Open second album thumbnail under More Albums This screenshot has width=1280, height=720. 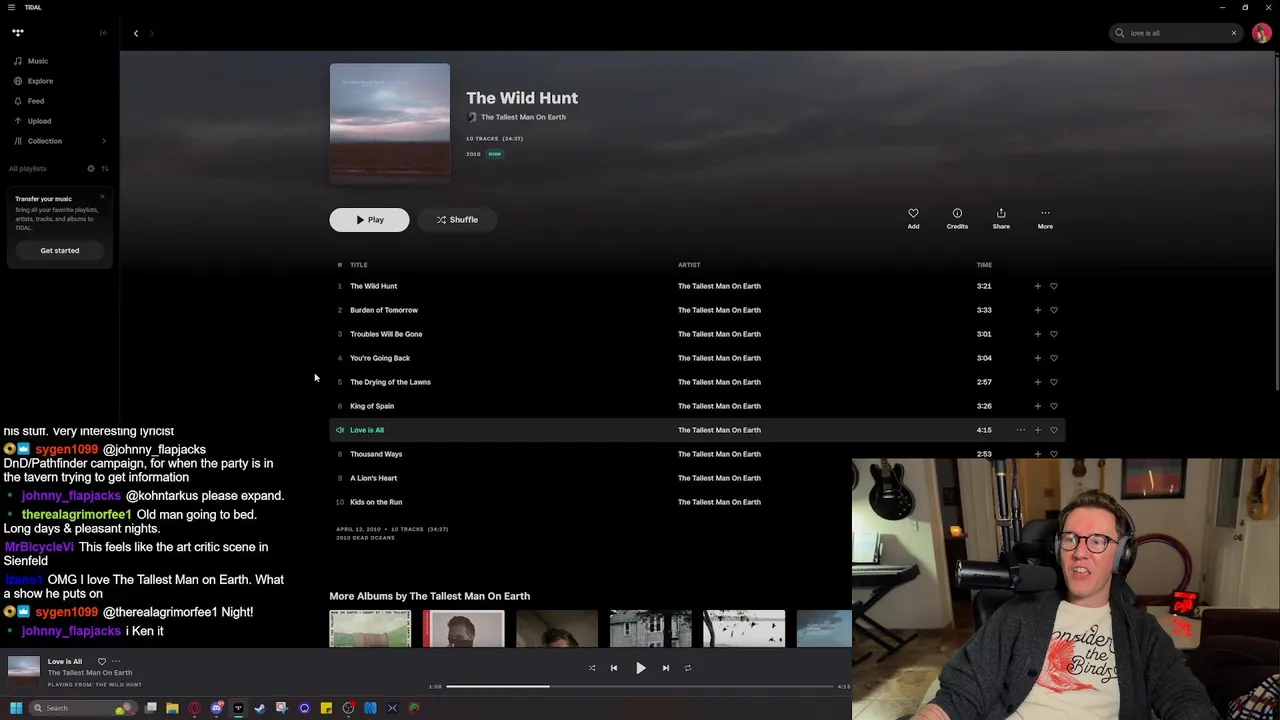coord(464,629)
